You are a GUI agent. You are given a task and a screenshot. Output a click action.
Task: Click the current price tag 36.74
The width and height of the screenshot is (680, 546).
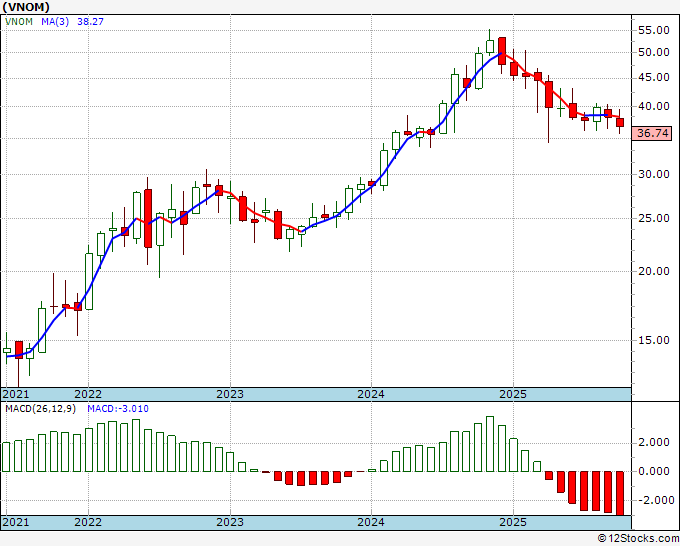652,133
